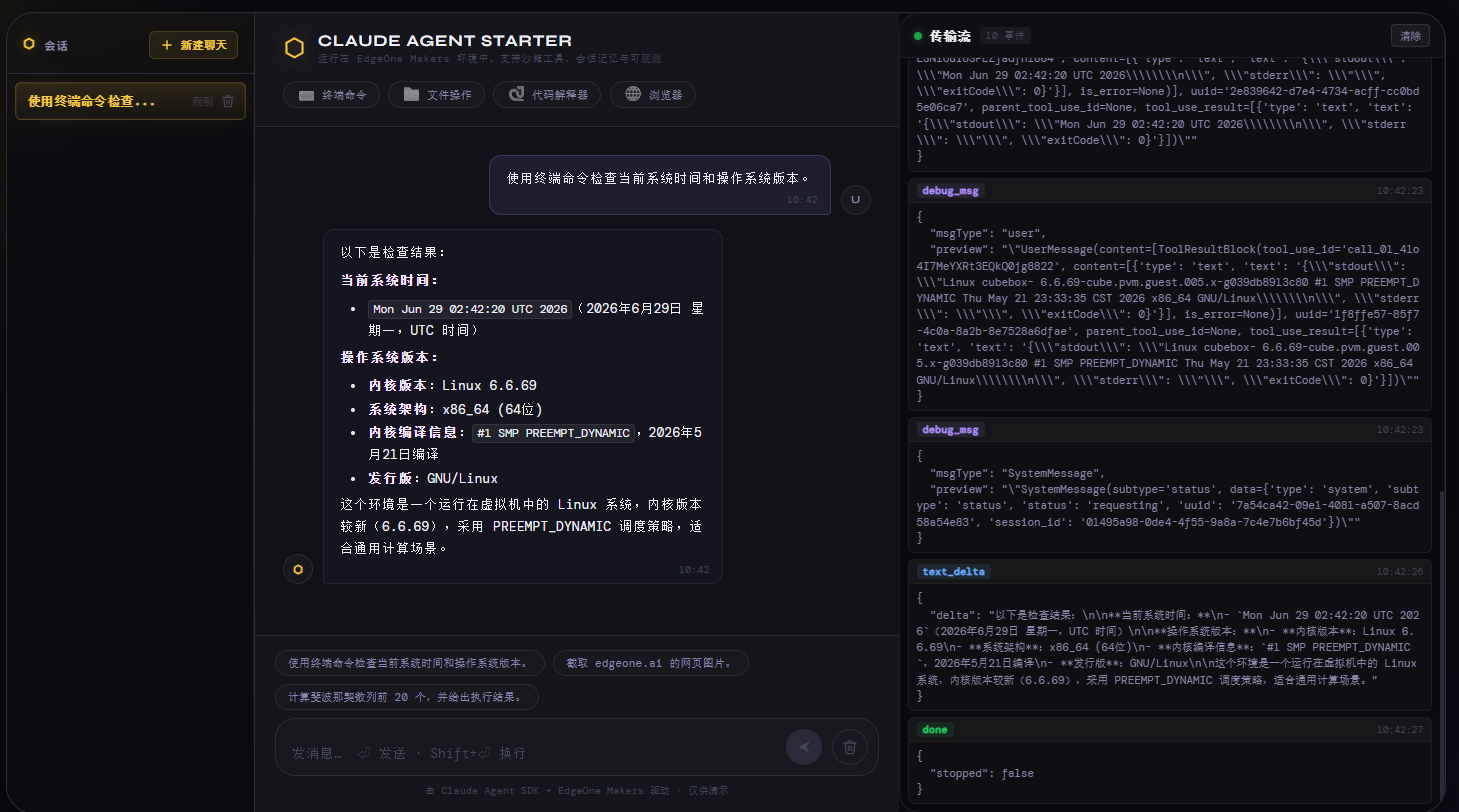Click the inline code Mon Jun 29 02:42:20 UTC 2026
Image resolution: width=1459 pixels, height=812 pixels.
pyautogui.click(x=470, y=309)
